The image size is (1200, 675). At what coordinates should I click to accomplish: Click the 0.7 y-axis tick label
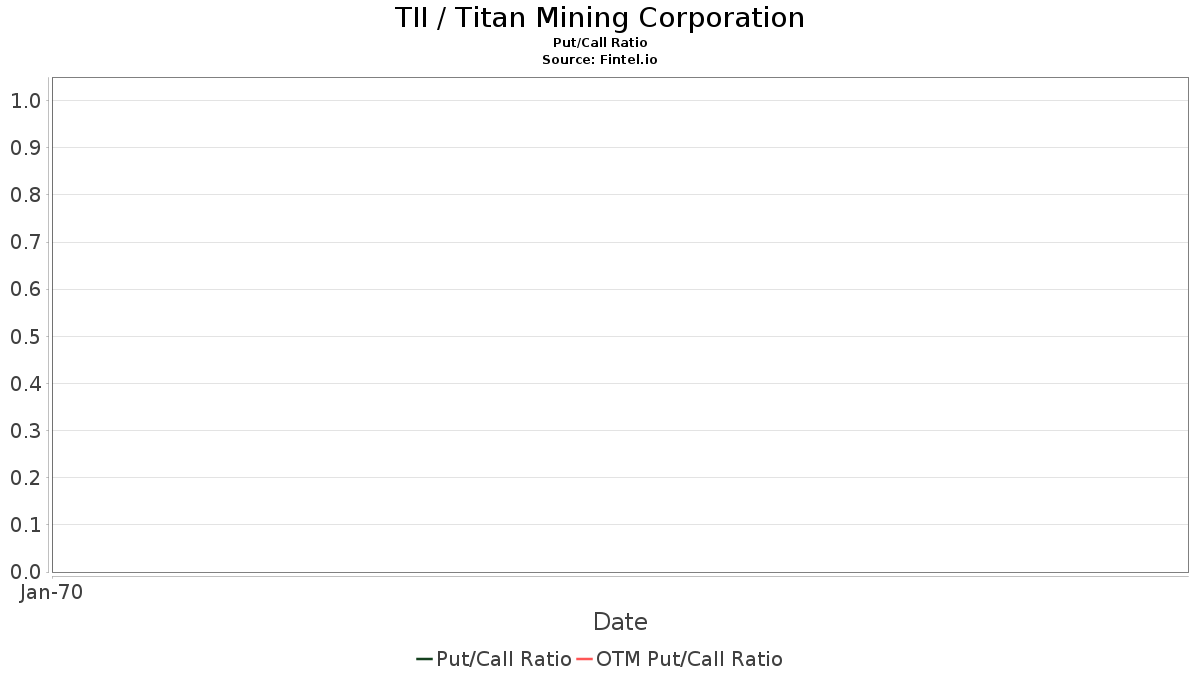click(x=25, y=242)
